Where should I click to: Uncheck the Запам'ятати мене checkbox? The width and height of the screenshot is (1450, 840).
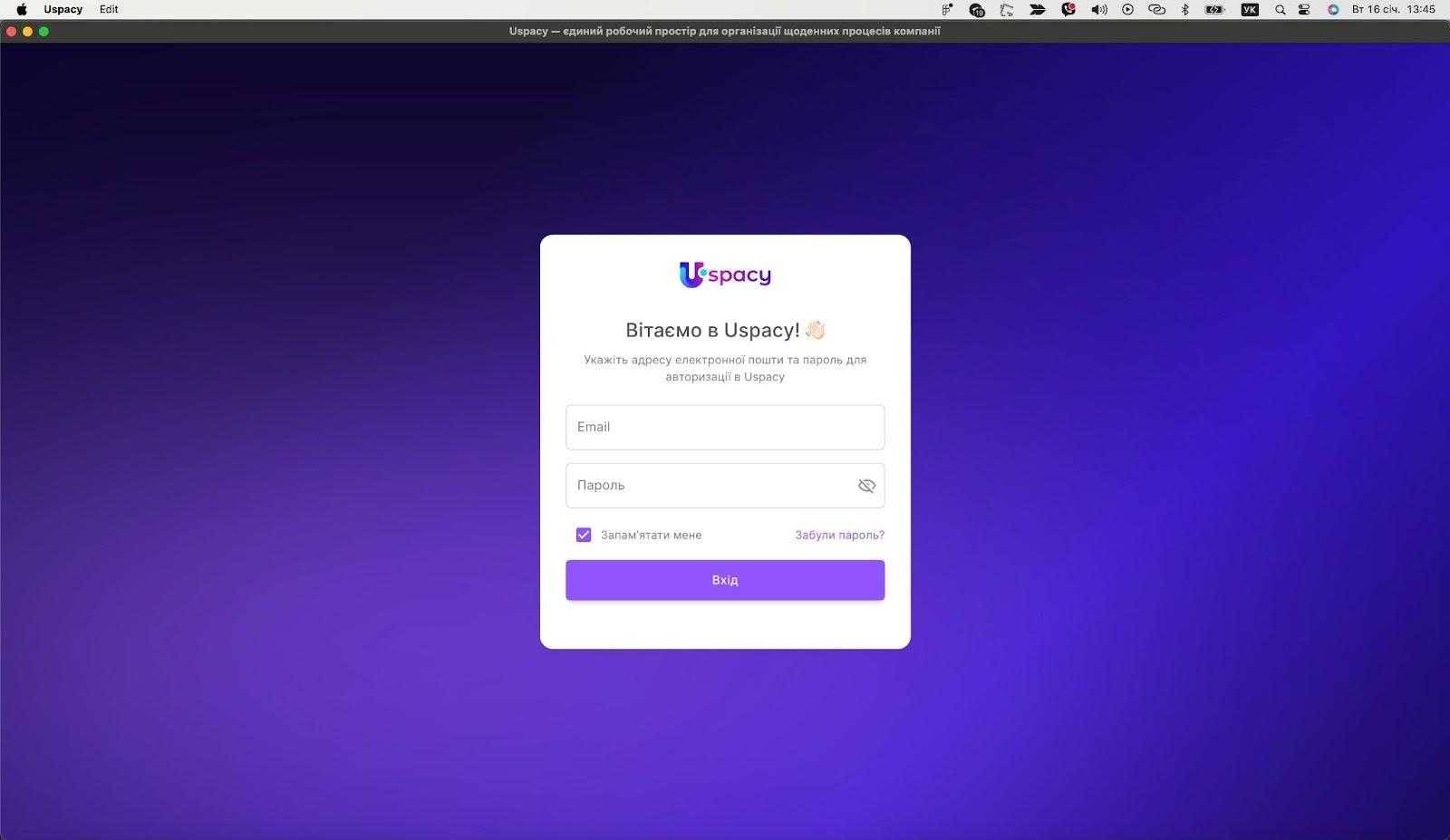(584, 536)
